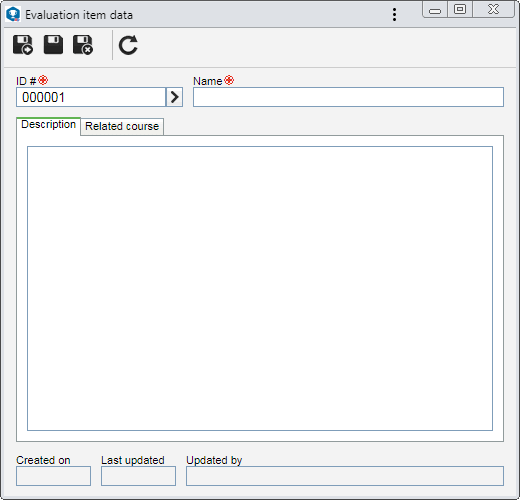The height and width of the screenshot is (500, 520).
Task: Click the Refresh circular arrow icon
Action: tap(128, 45)
